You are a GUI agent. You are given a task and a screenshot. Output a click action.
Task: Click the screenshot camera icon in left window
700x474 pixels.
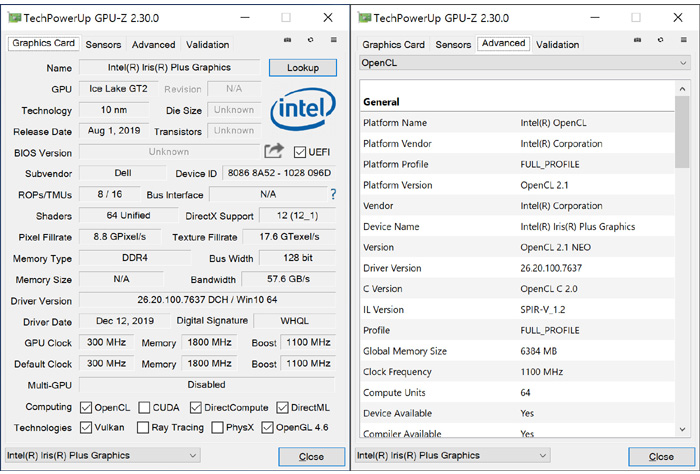pos(288,40)
